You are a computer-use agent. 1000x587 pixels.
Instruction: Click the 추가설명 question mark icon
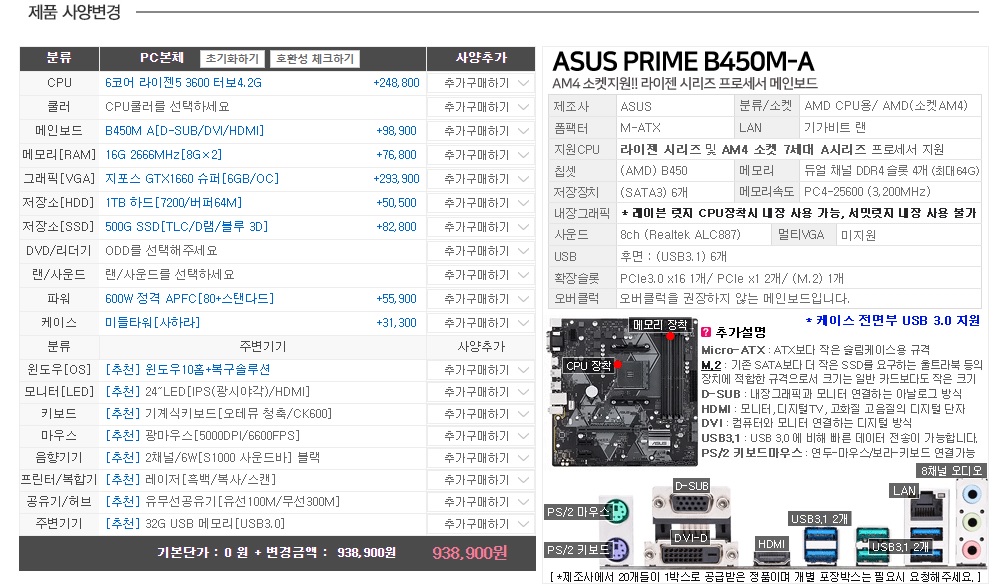(x=706, y=332)
